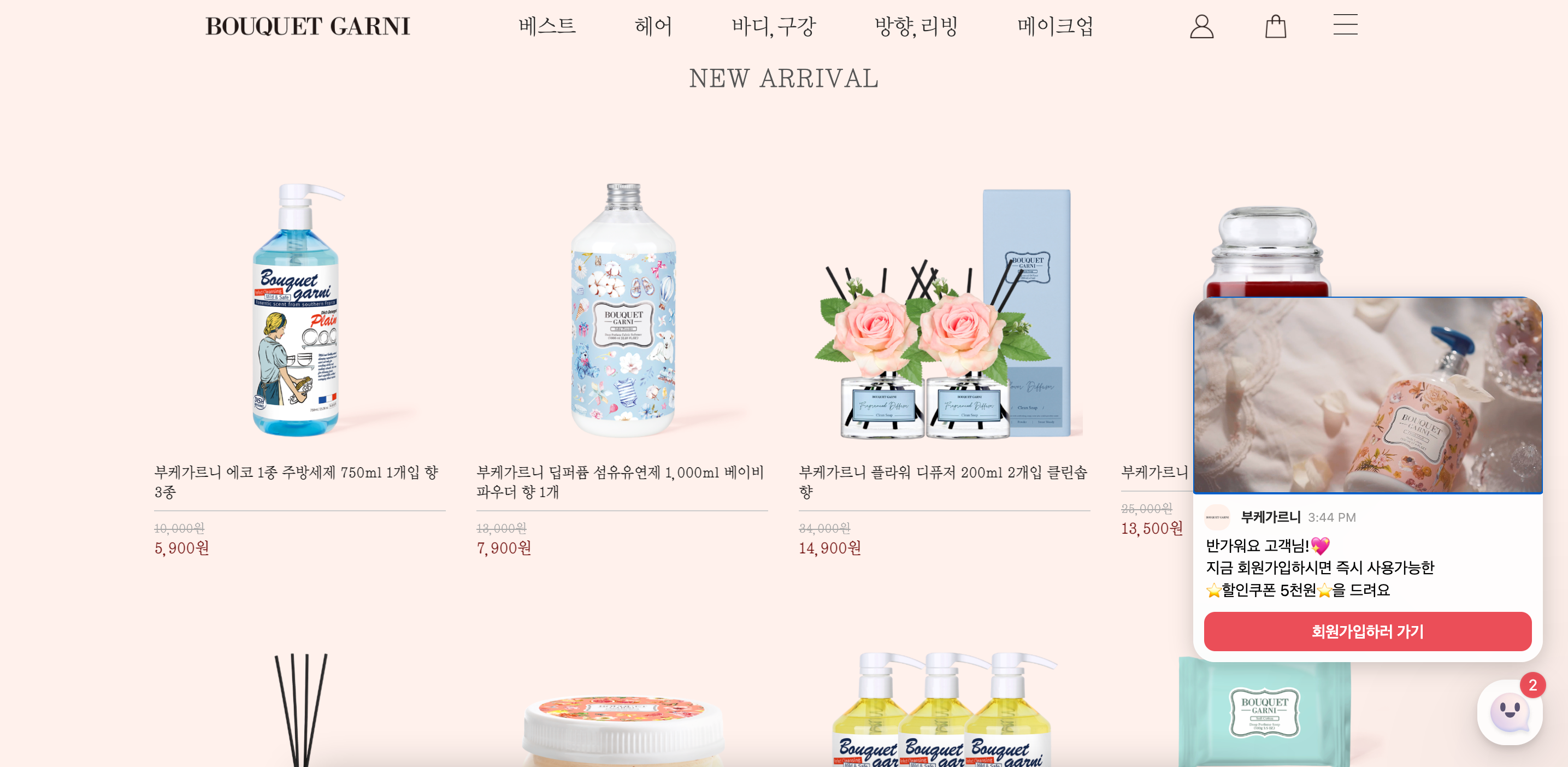Open the 베스트 menu
Image resolution: width=1568 pixels, height=767 pixels.
point(546,26)
